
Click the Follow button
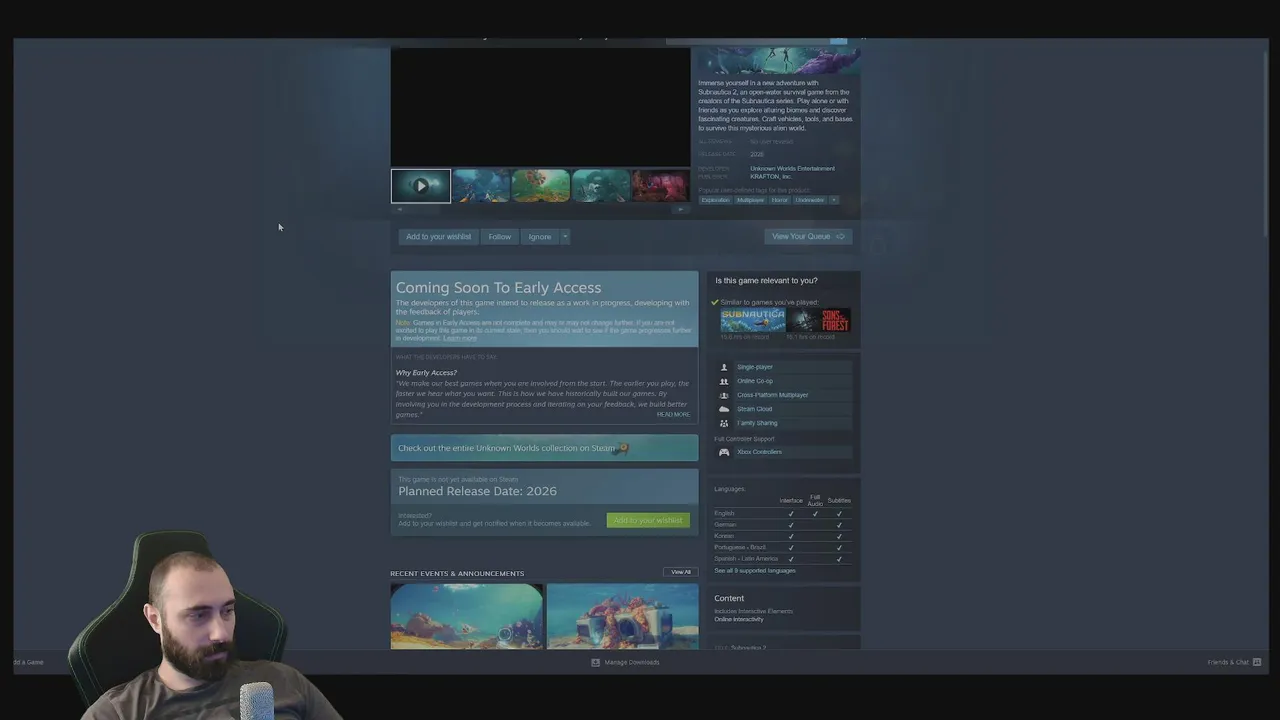tap(500, 237)
